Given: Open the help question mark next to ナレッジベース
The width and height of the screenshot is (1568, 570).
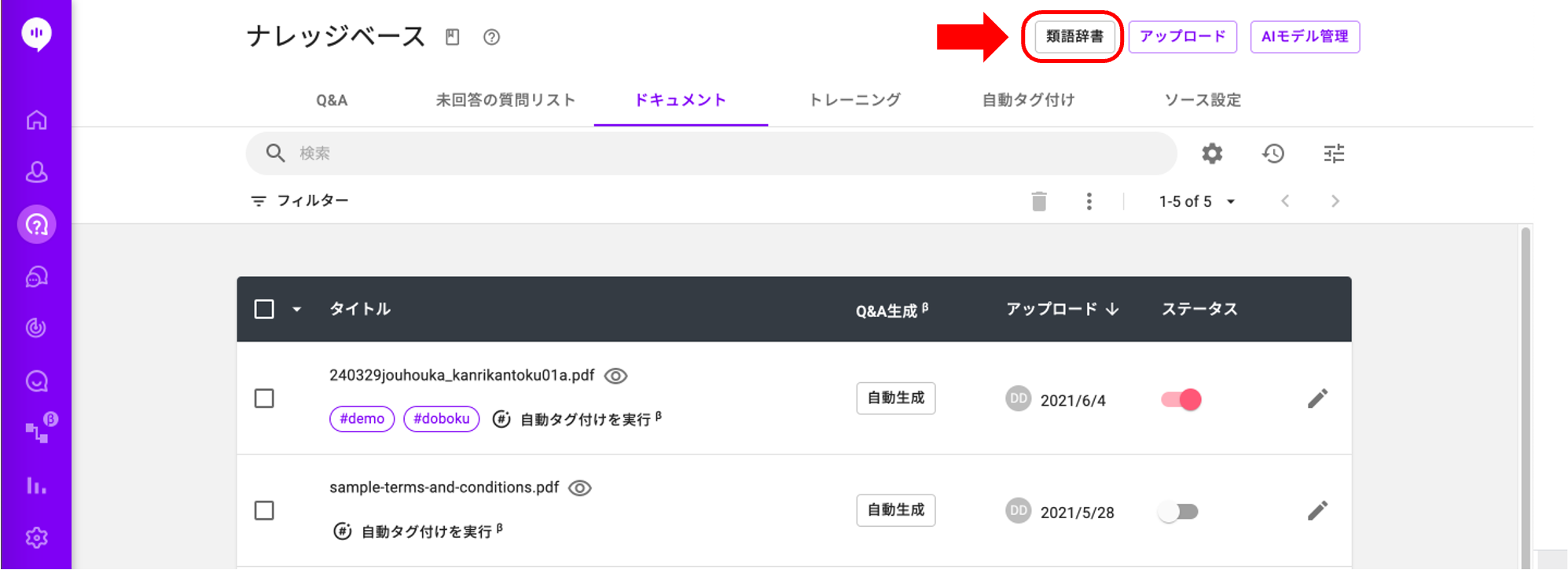Looking at the screenshot, I should 491,37.
